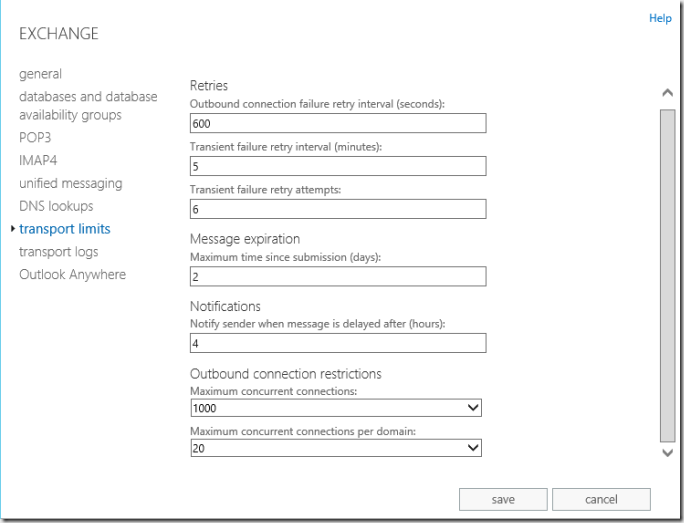Click Outbound connection failure retry interval field
This screenshot has width=684, height=523.
337,123
